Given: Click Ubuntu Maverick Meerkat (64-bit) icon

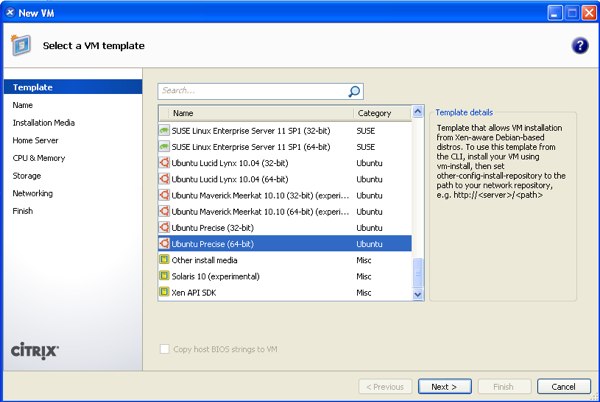Looking at the screenshot, I should point(164,211).
